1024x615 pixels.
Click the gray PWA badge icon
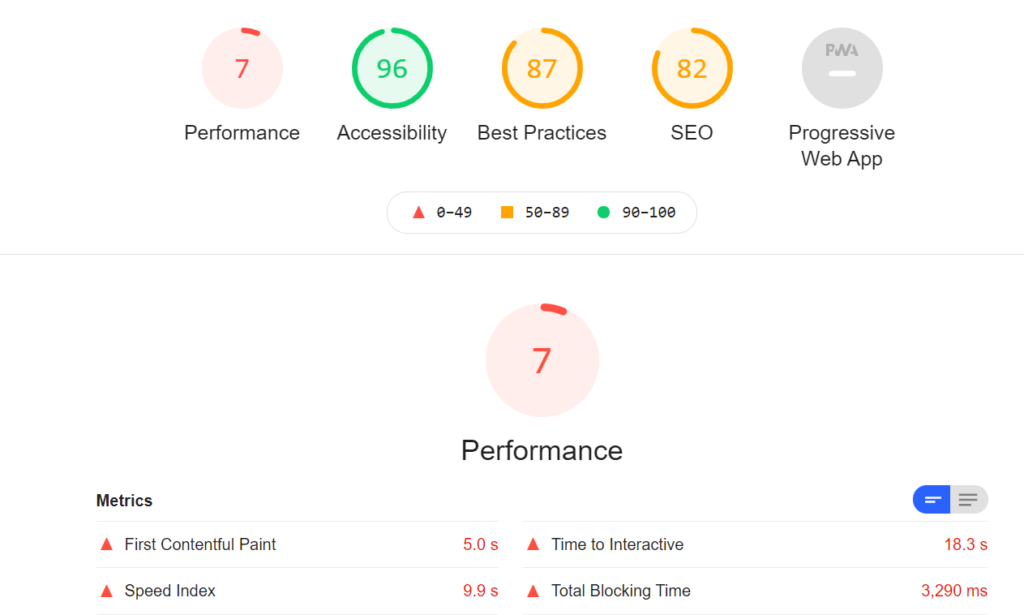(x=842, y=68)
